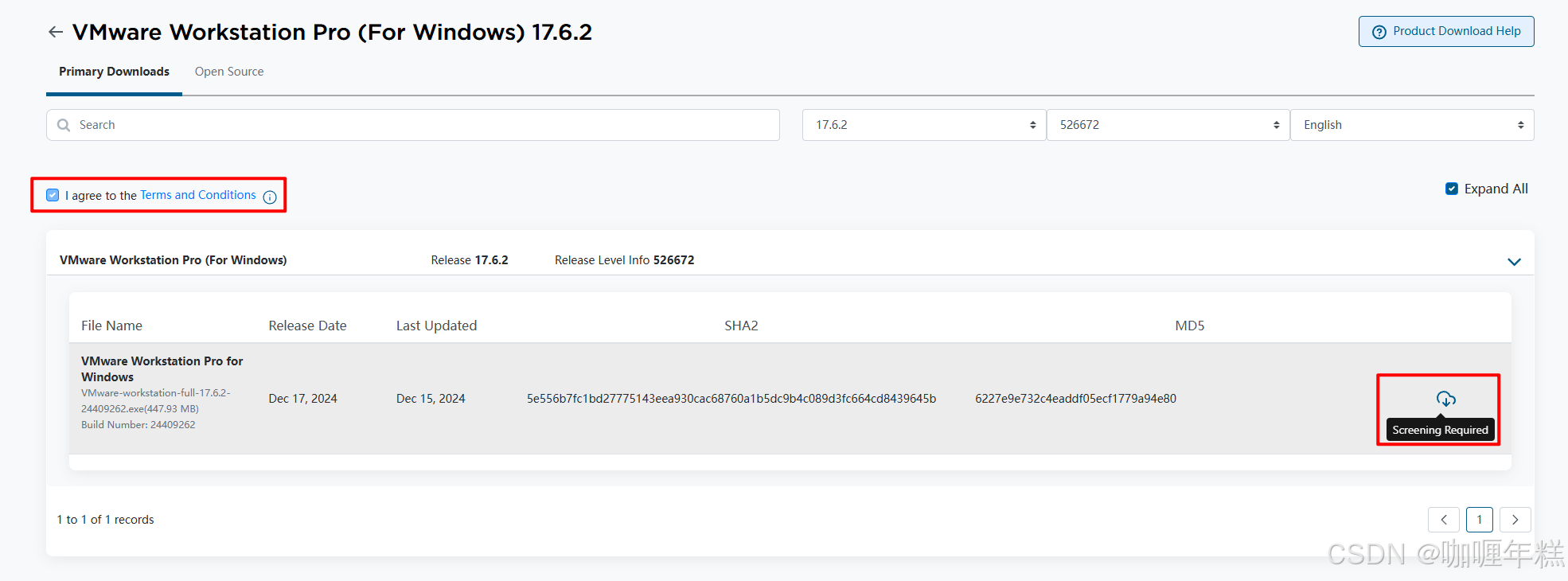Click the back arrow beside the page title

pyautogui.click(x=56, y=32)
